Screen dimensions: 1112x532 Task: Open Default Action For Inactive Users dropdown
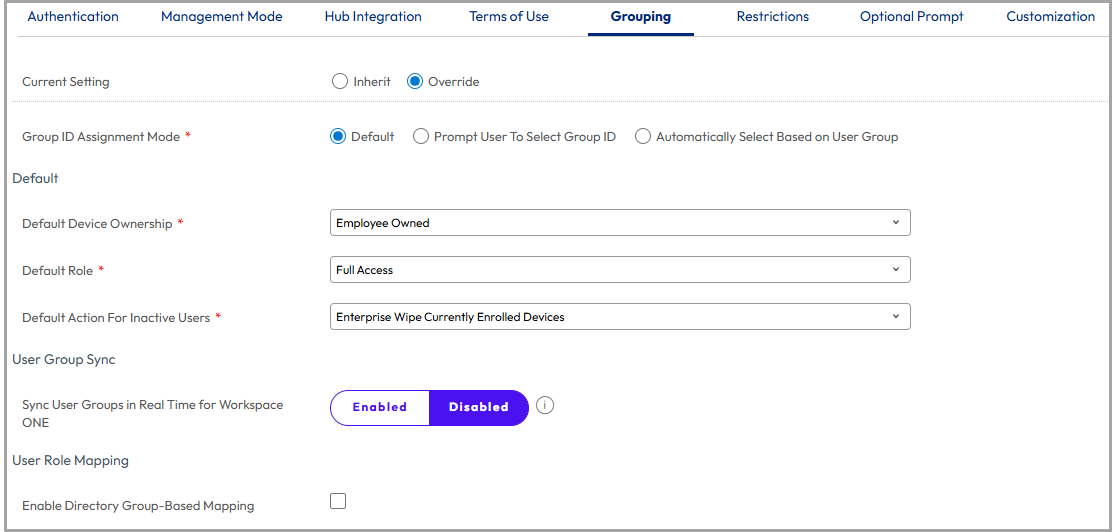tap(620, 317)
